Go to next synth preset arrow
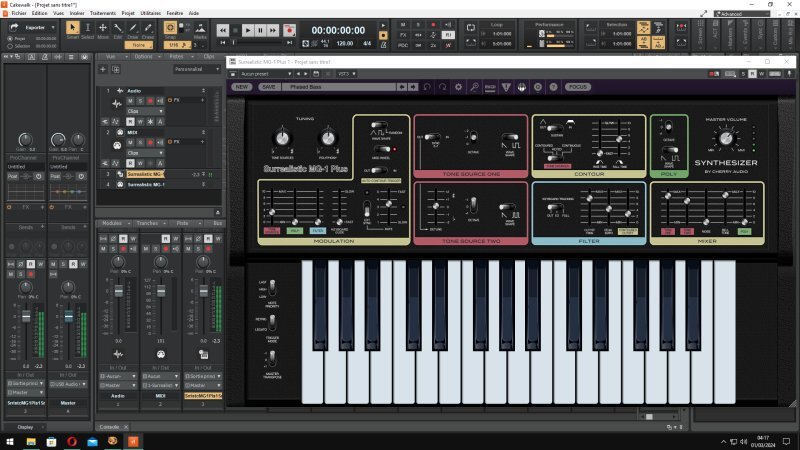This screenshot has width=800, height=450. tap(412, 87)
